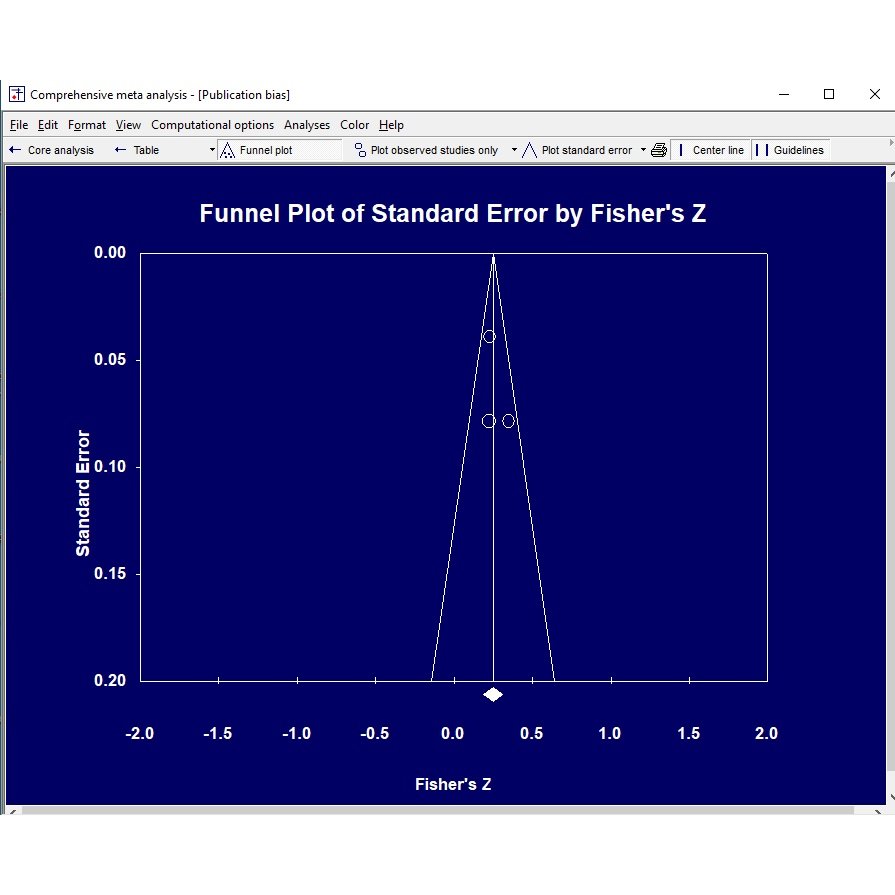Toggle the Guidelines option
The image size is (895, 895).
pos(790,150)
